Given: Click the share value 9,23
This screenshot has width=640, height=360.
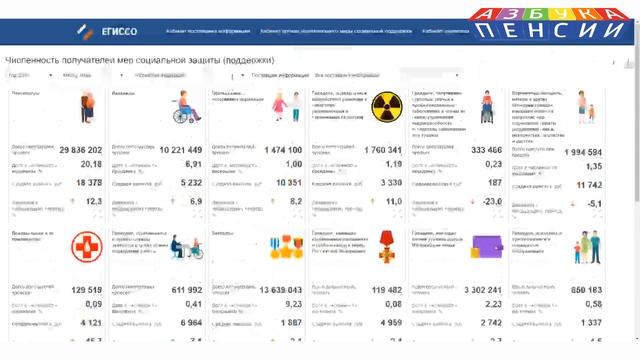Looking at the screenshot, I should [x=293, y=304].
